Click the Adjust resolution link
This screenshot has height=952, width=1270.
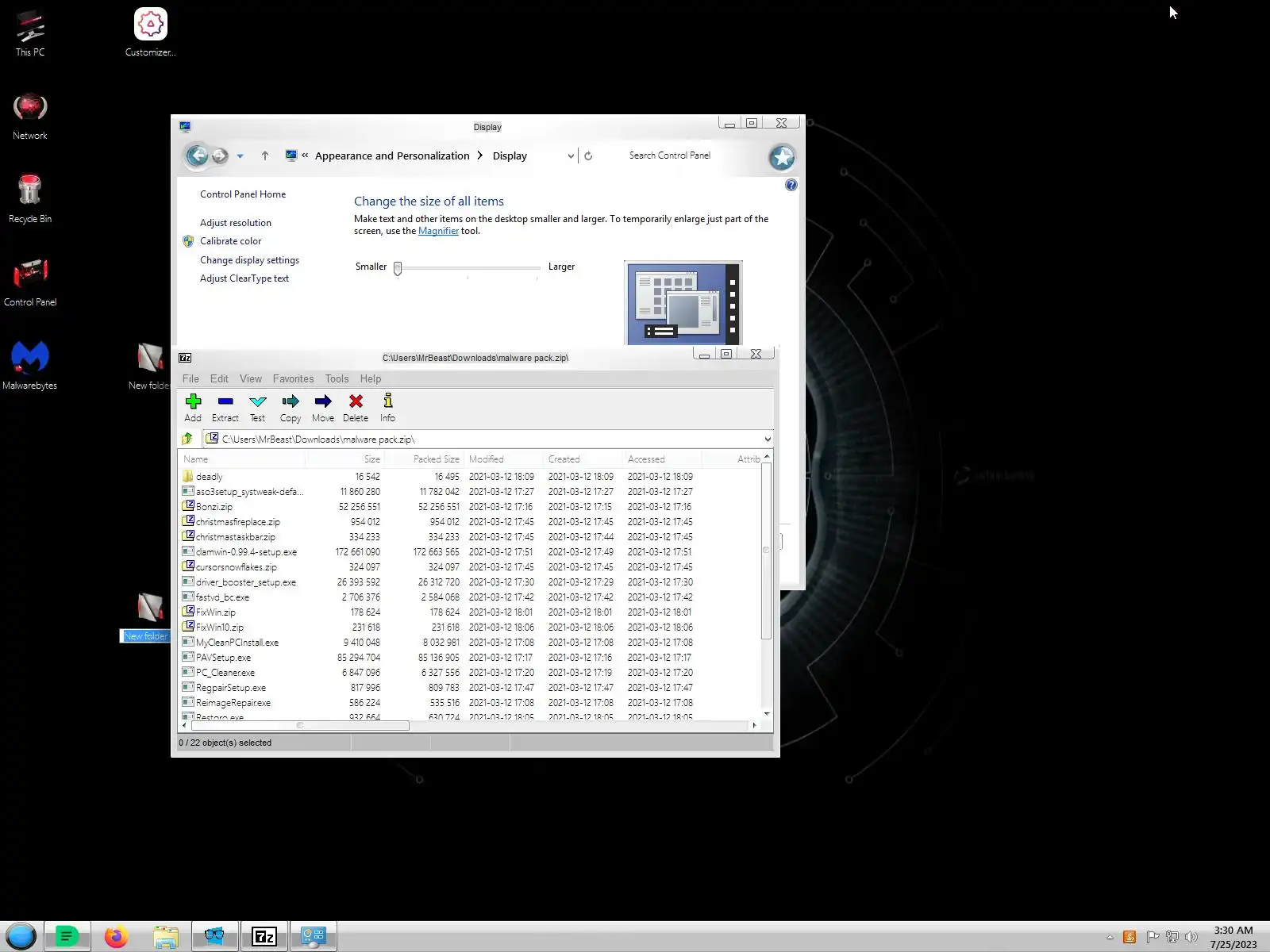pyautogui.click(x=236, y=223)
